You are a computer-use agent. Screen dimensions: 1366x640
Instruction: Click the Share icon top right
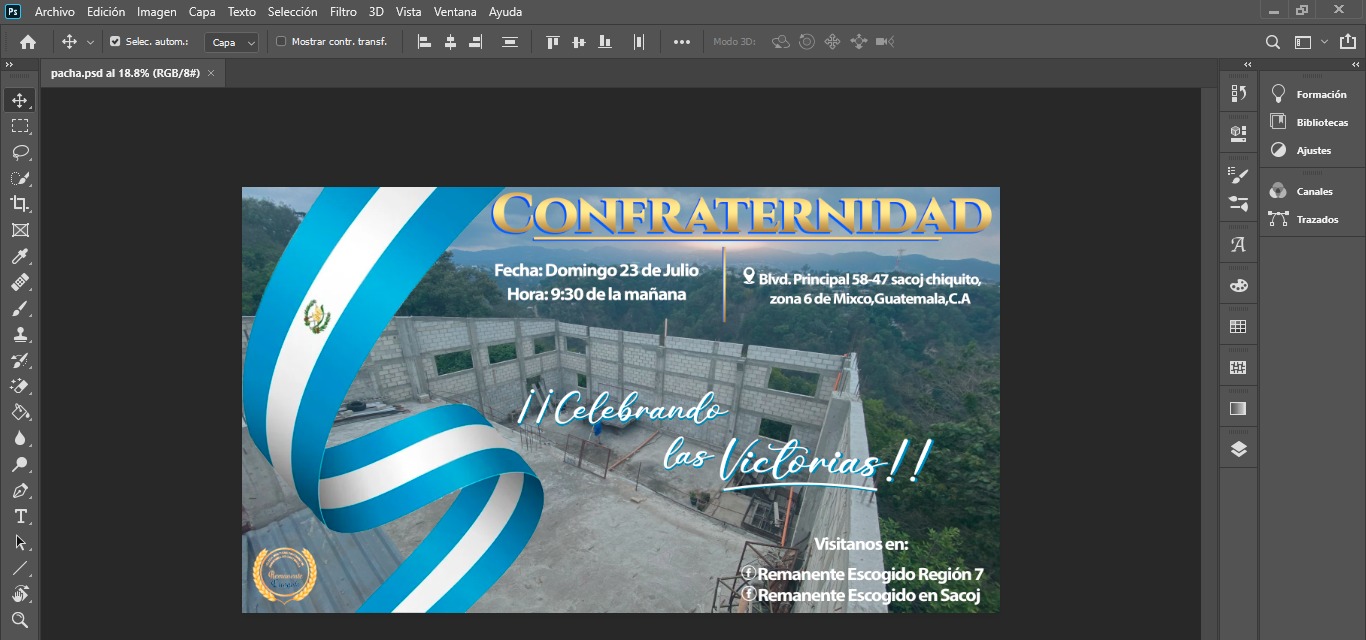[1348, 42]
